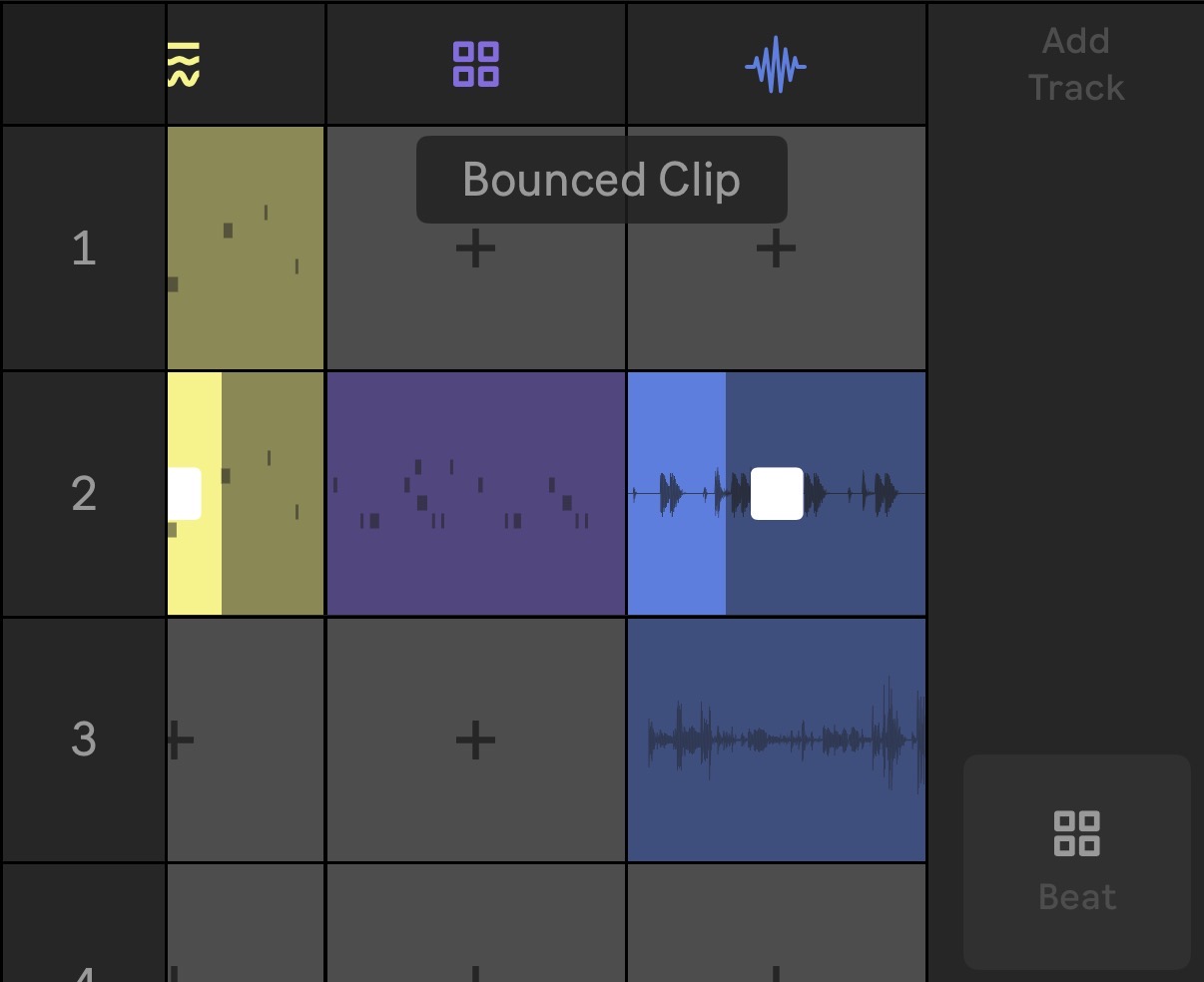Select the purple drum rack track icon
Screen dimensions: 1204x982
tap(476, 65)
